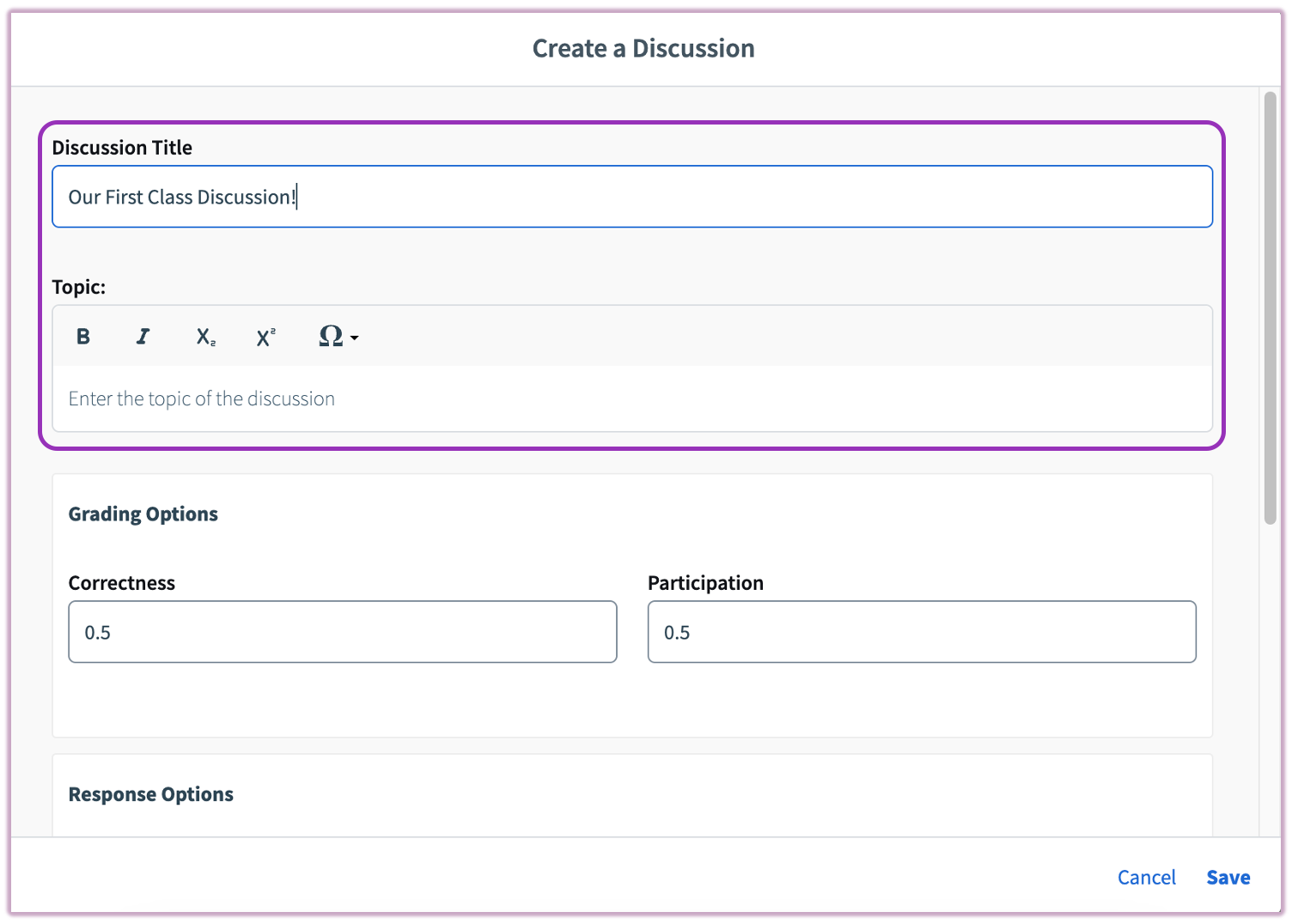Select the subscript formatting button
The width and height of the screenshot is (1292, 924).
(205, 337)
